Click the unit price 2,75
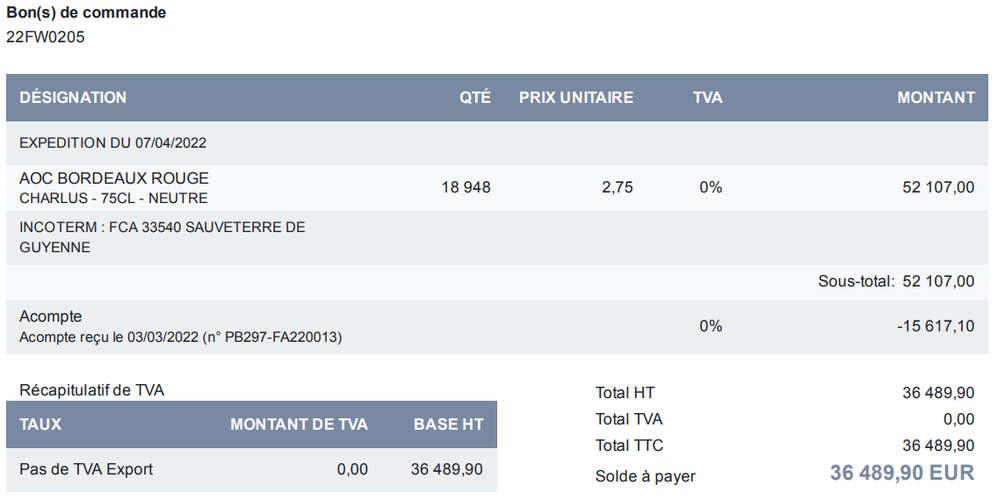 click(x=617, y=187)
